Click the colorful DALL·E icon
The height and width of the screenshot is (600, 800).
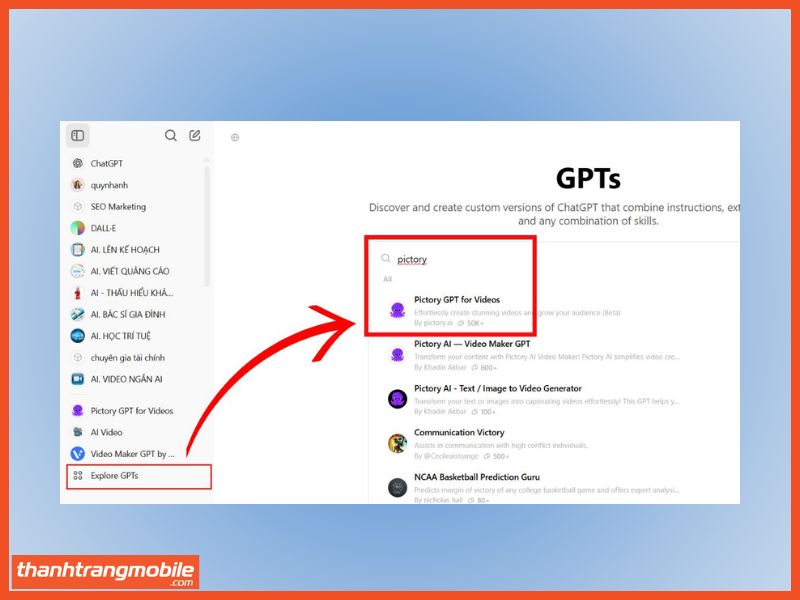click(78, 228)
